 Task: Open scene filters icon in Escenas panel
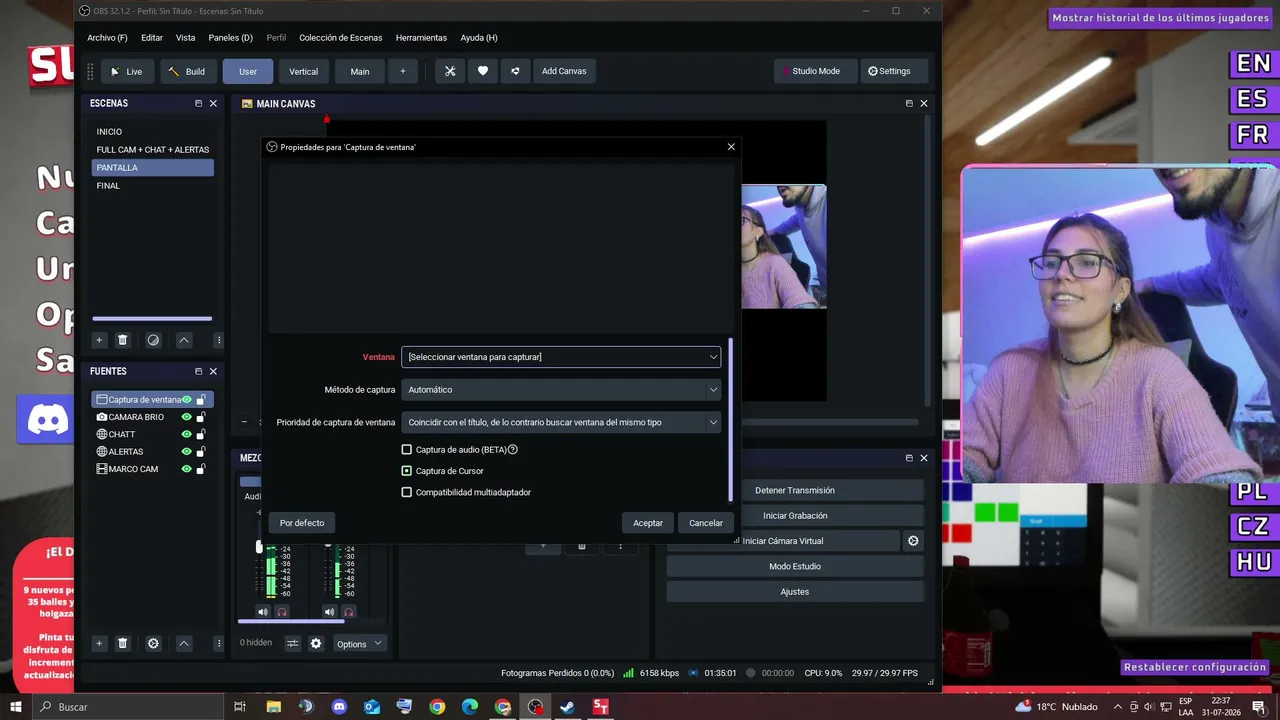coord(153,340)
